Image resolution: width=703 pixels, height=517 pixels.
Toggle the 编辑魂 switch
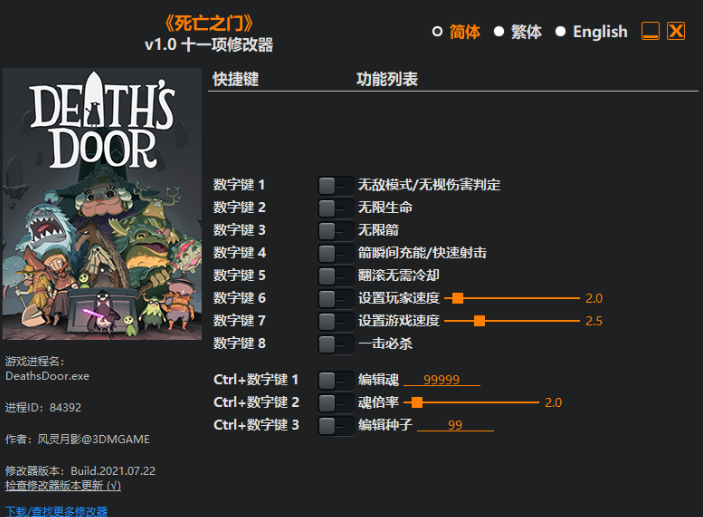pos(336,380)
